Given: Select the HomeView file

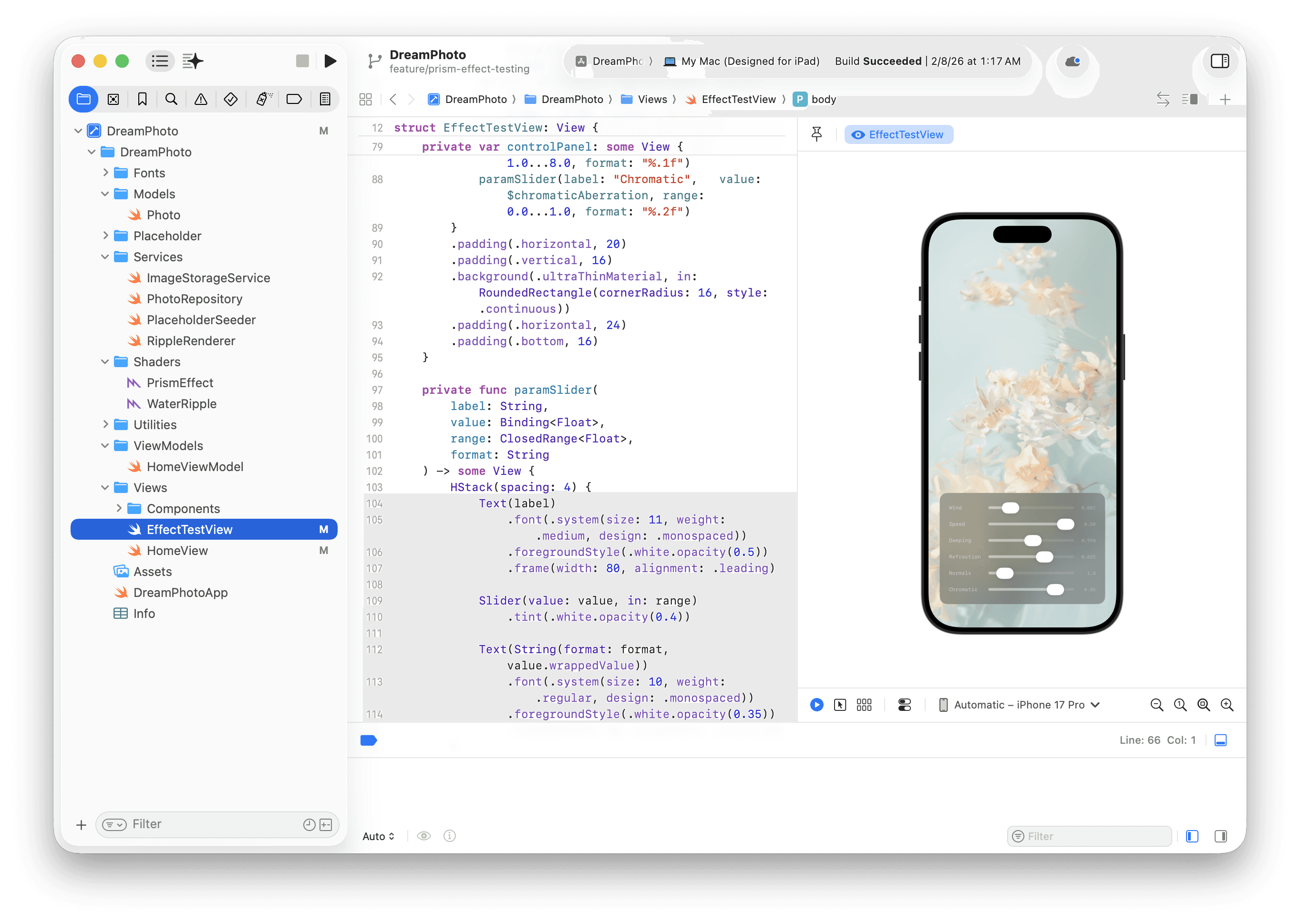Looking at the screenshot, I should pyautogui.click(x=177, y=550).
